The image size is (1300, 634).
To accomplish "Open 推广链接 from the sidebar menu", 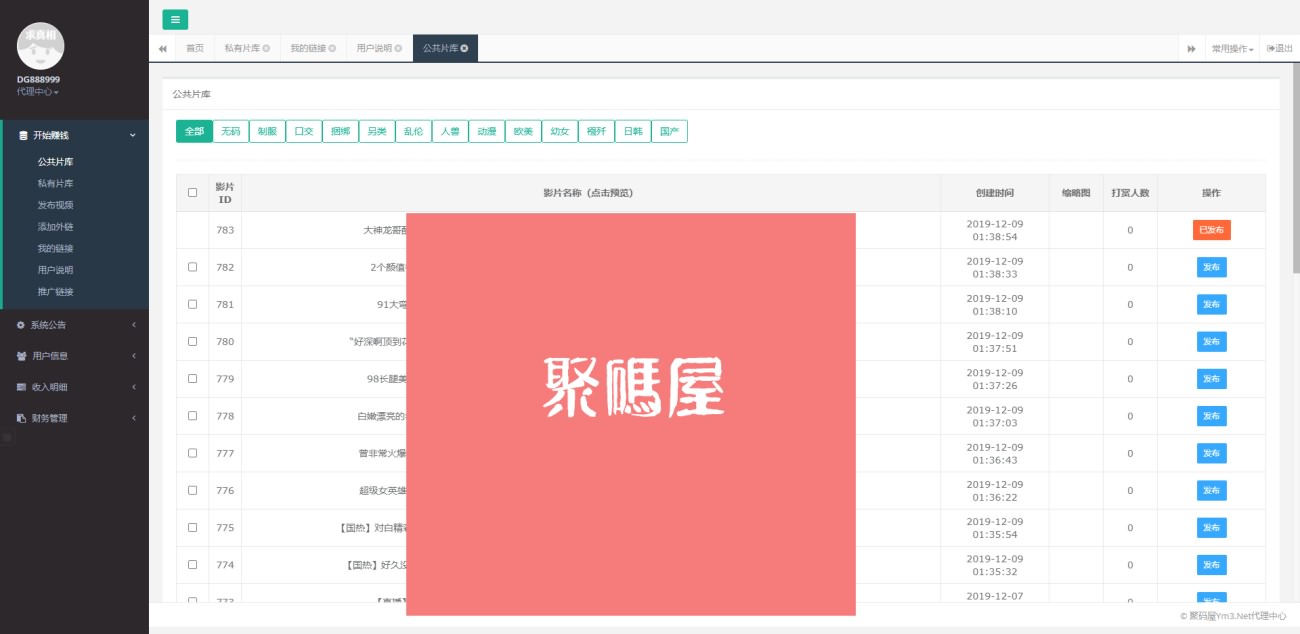I will (x=55, y=292).
